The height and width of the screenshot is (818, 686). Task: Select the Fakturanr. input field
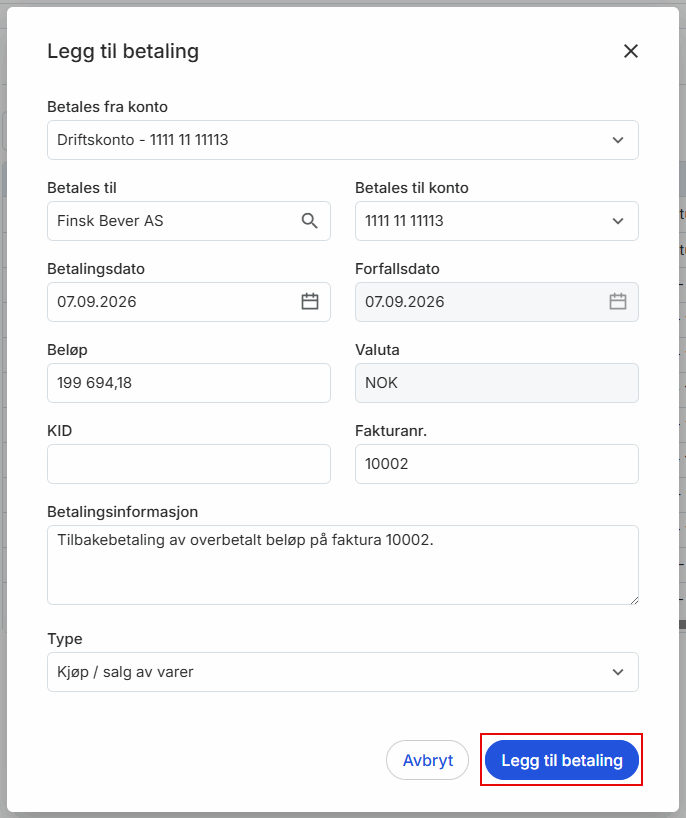click(497, 464)
